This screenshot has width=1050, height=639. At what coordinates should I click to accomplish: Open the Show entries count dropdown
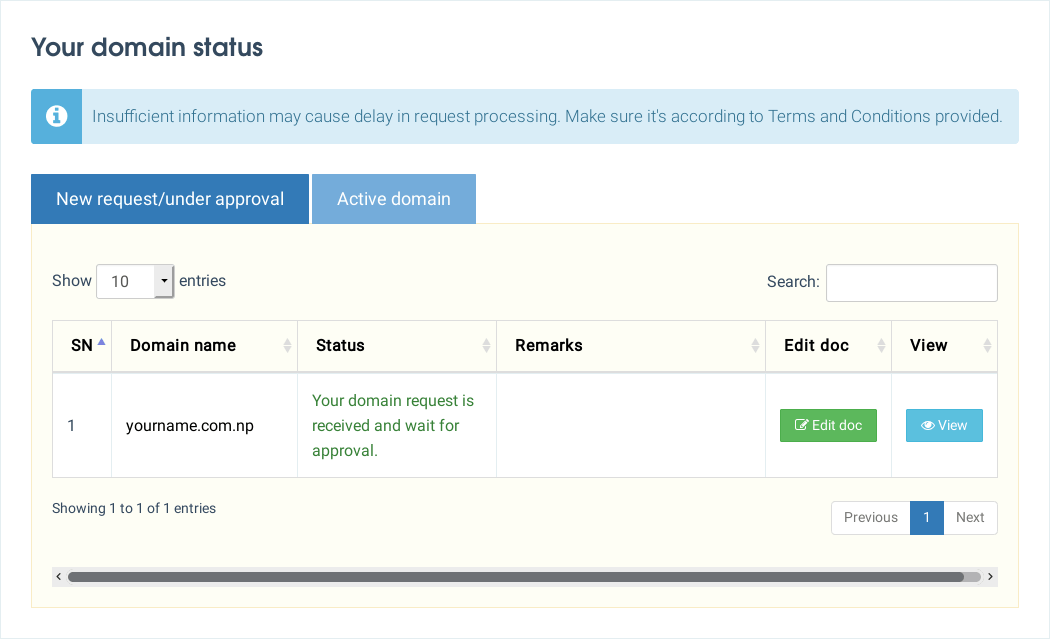[x=135, y=282]
